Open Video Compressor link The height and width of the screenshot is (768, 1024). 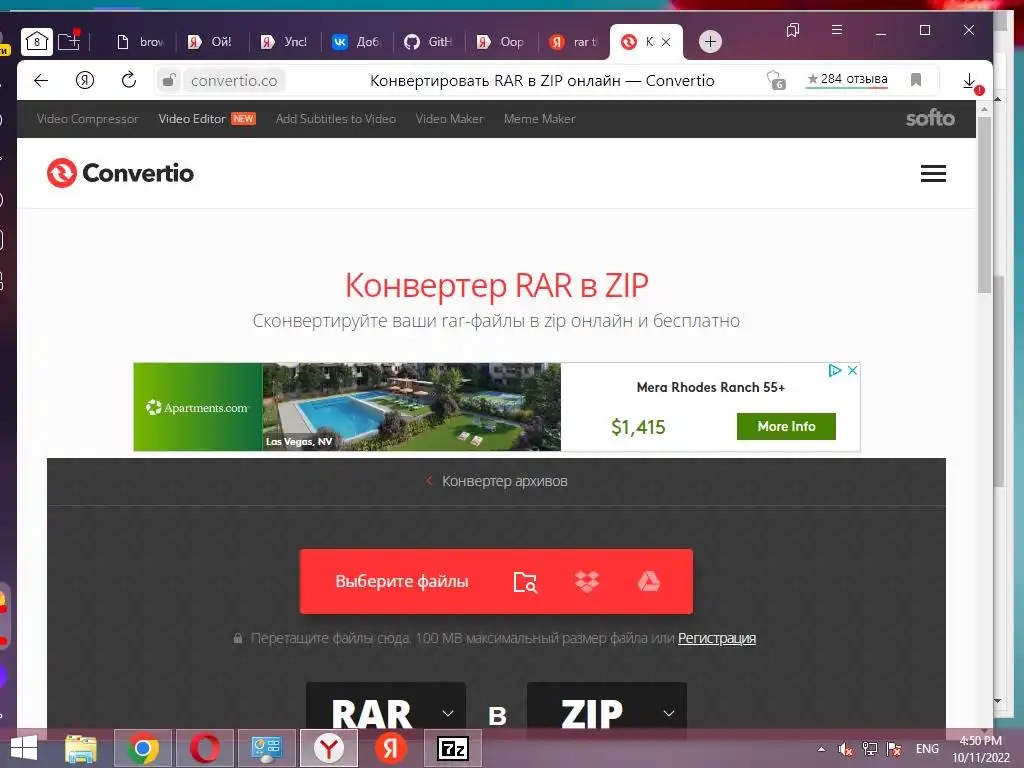click(x=88, y=119)
